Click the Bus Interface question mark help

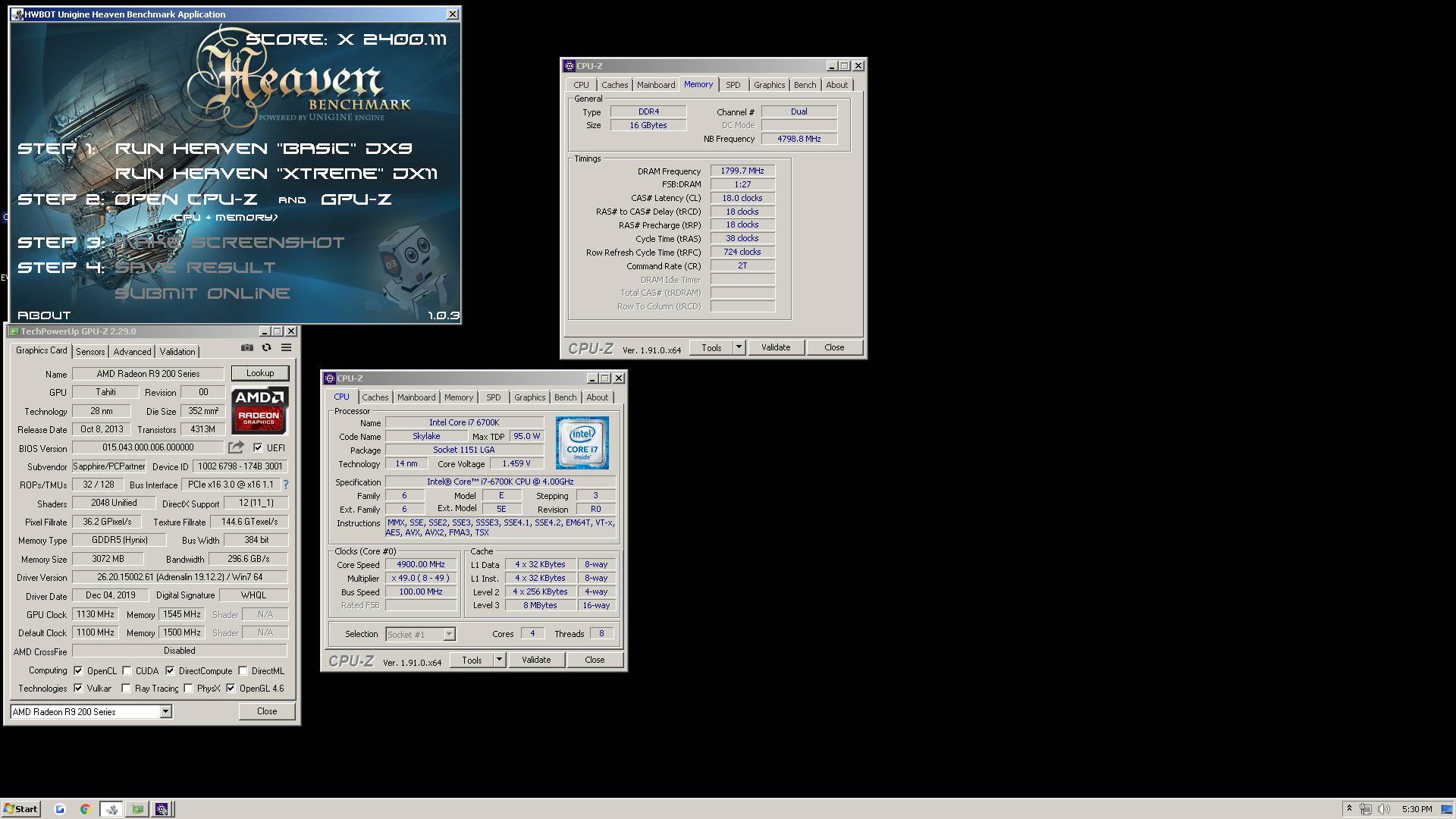(x=286, y=485)
